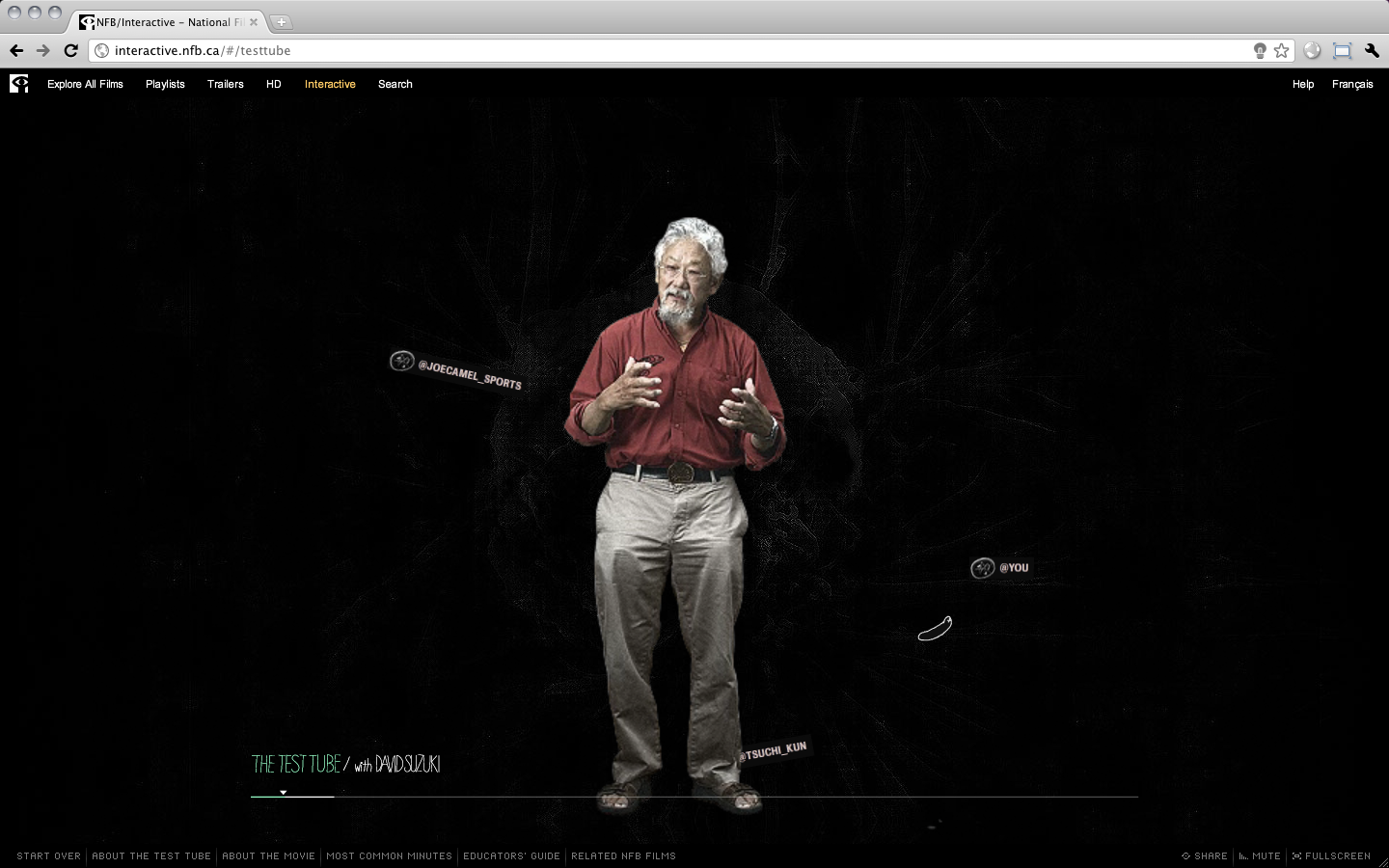View MOST COMMON MINUTES
The image size is (1389, 868).
point(389,855)
